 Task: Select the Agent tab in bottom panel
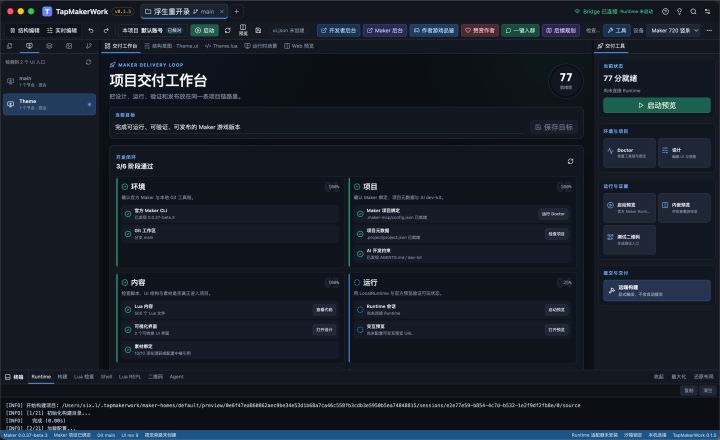176,377
